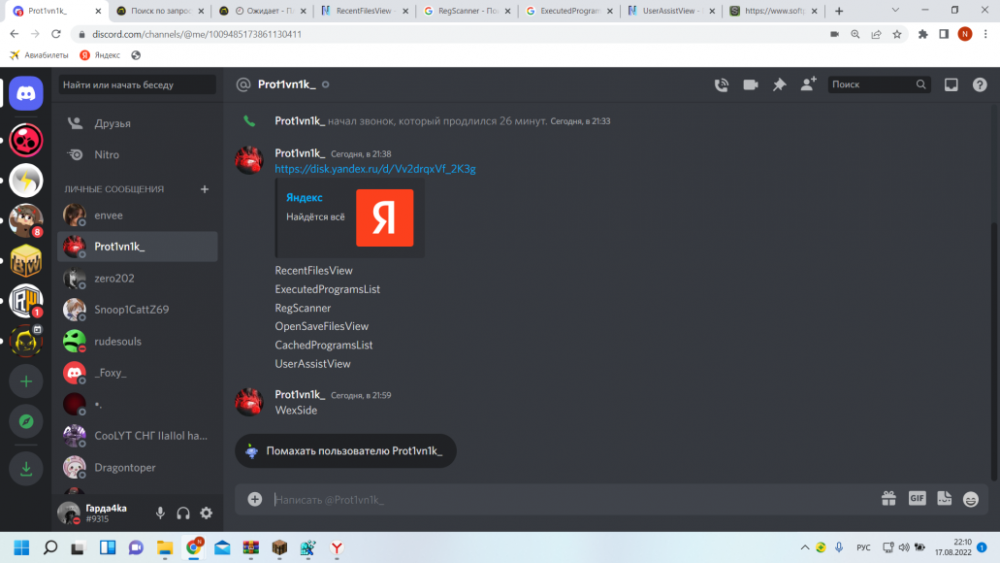Open taskbar search

(50, 548)
